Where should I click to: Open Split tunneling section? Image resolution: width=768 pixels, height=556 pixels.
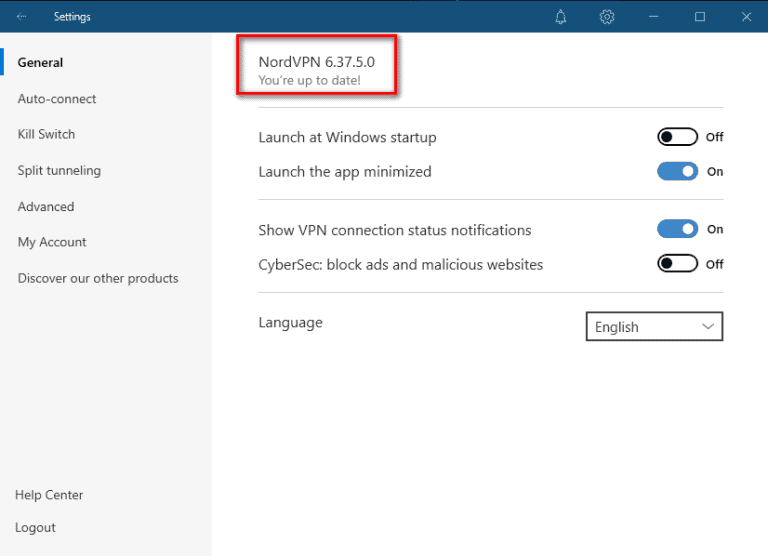(59, 170)
